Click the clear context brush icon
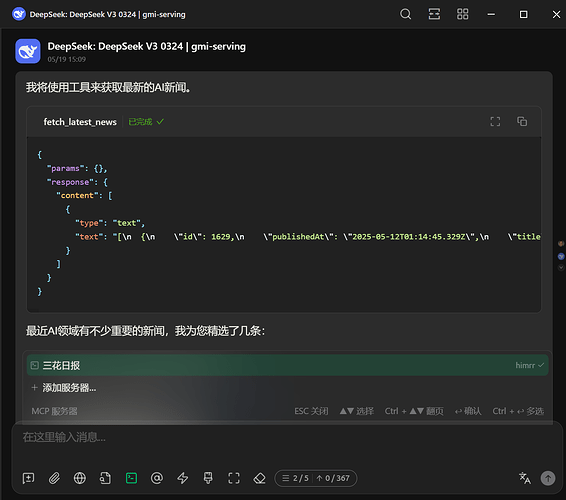The height and width of the screenshot is (500, 566). [x=208, y=478]
